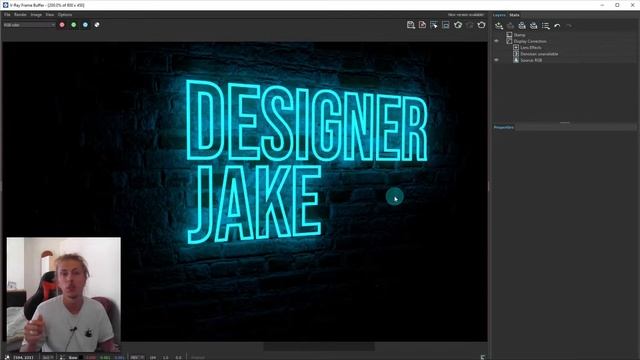This screenshot has width=640, height=360.
Task: Open the View menu
Action: [x=49, y=15]
